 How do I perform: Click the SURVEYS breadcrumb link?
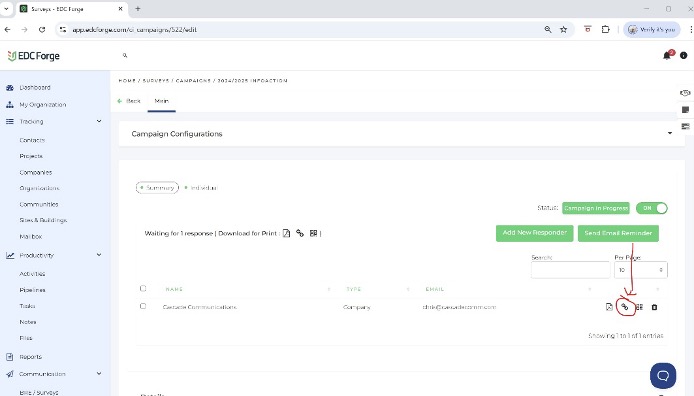[156, 81]
